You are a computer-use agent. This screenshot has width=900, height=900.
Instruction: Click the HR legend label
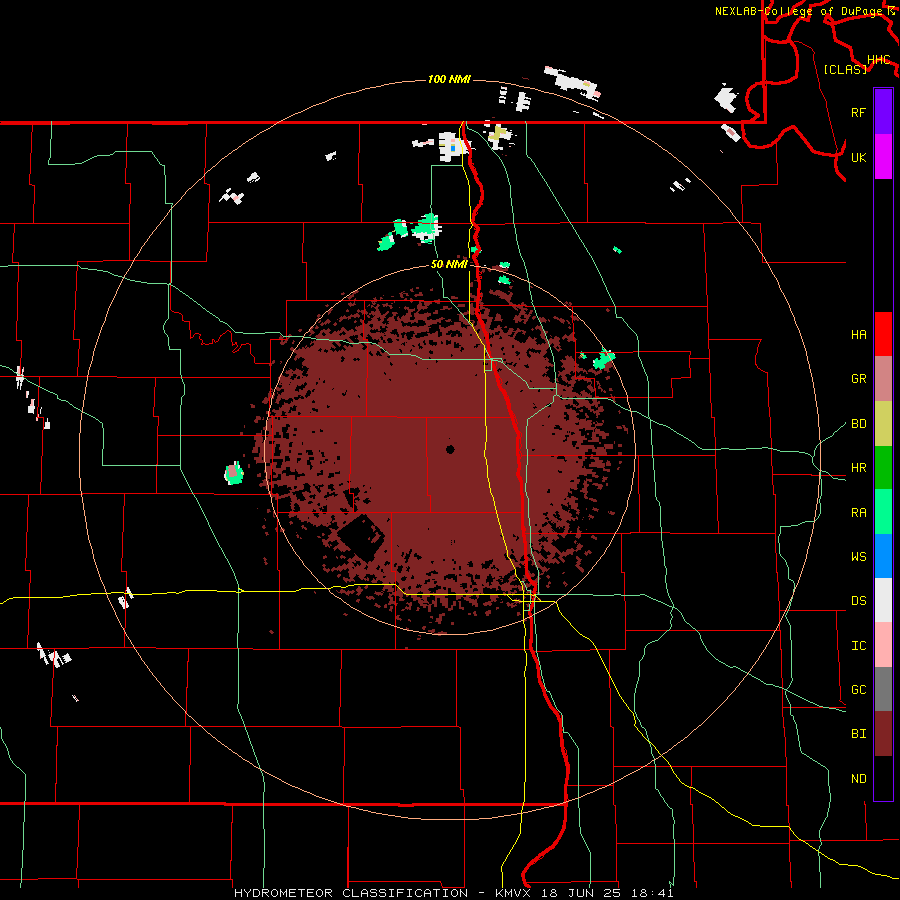click(x=858, y=468)
